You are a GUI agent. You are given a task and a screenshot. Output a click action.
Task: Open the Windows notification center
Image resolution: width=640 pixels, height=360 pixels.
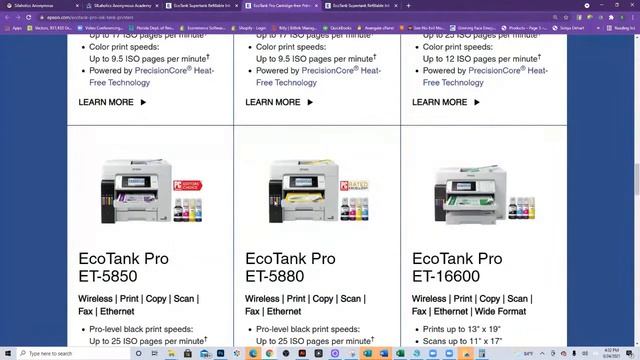630,353
